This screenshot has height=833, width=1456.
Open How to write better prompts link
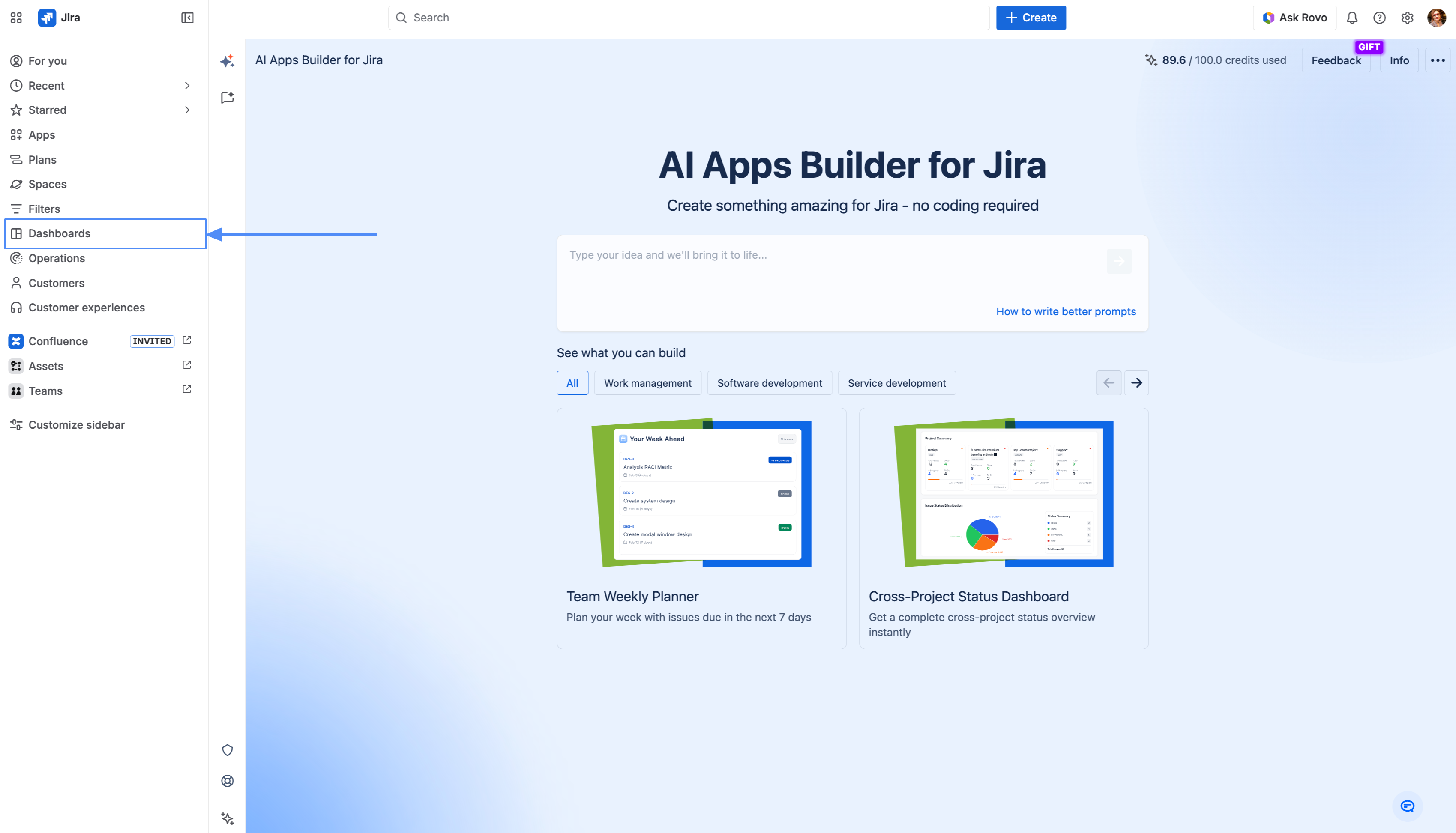pyautogui.click(x=1065, y=312)
